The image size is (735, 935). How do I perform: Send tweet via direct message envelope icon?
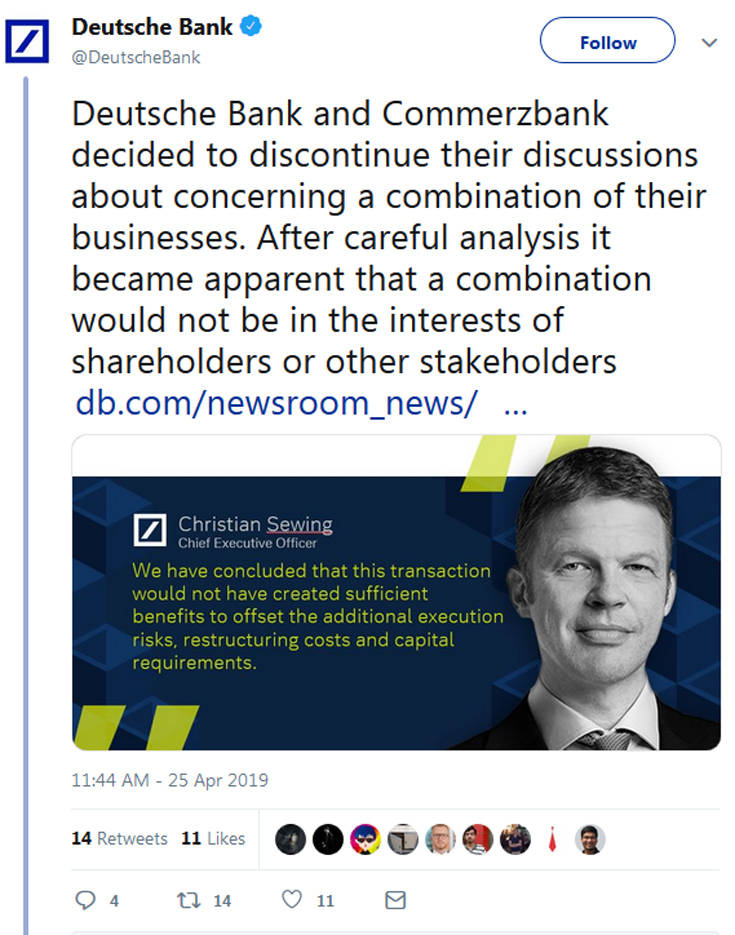pos(395,900)
